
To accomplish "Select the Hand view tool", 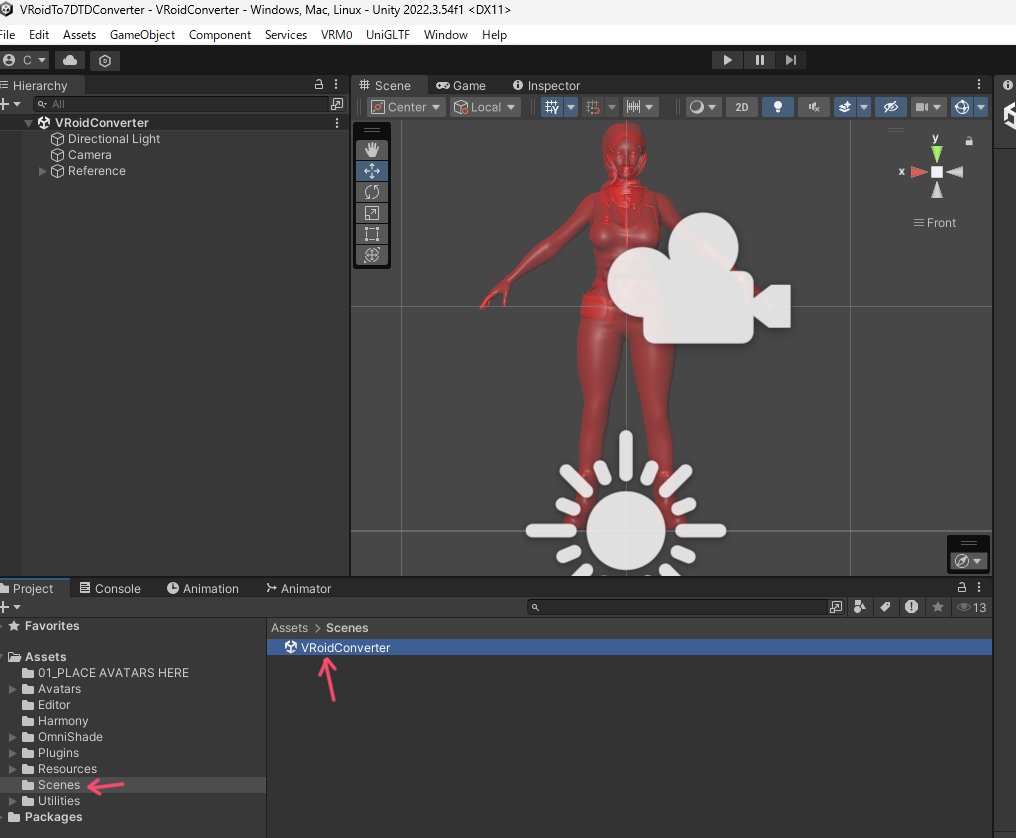I will point(371,150).
